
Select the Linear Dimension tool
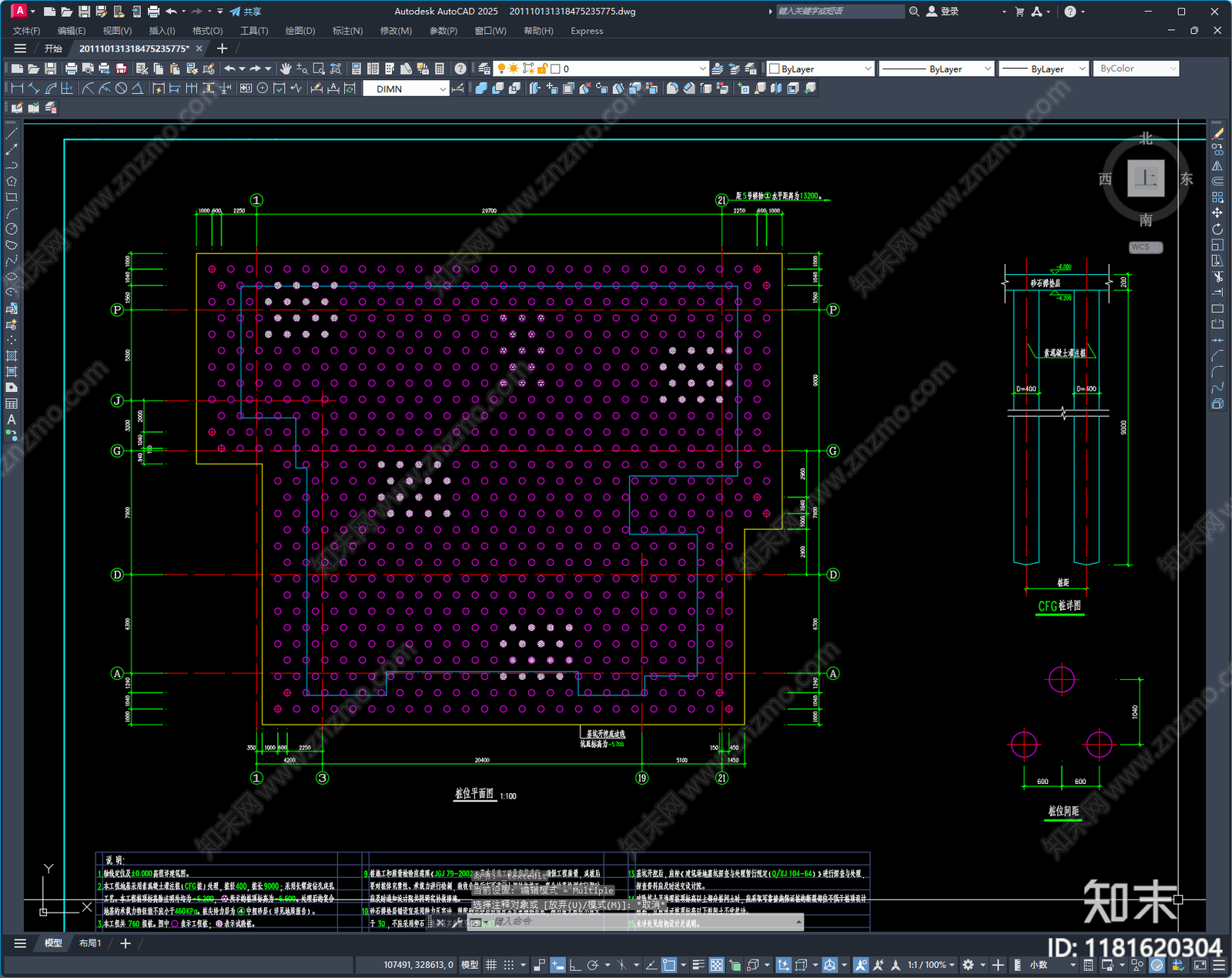(17, 89)
